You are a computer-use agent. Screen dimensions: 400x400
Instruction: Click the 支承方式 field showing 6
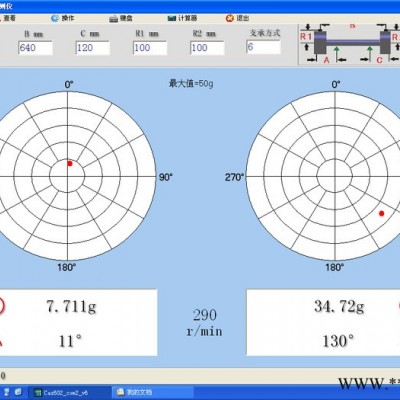(x=263, y=47)
